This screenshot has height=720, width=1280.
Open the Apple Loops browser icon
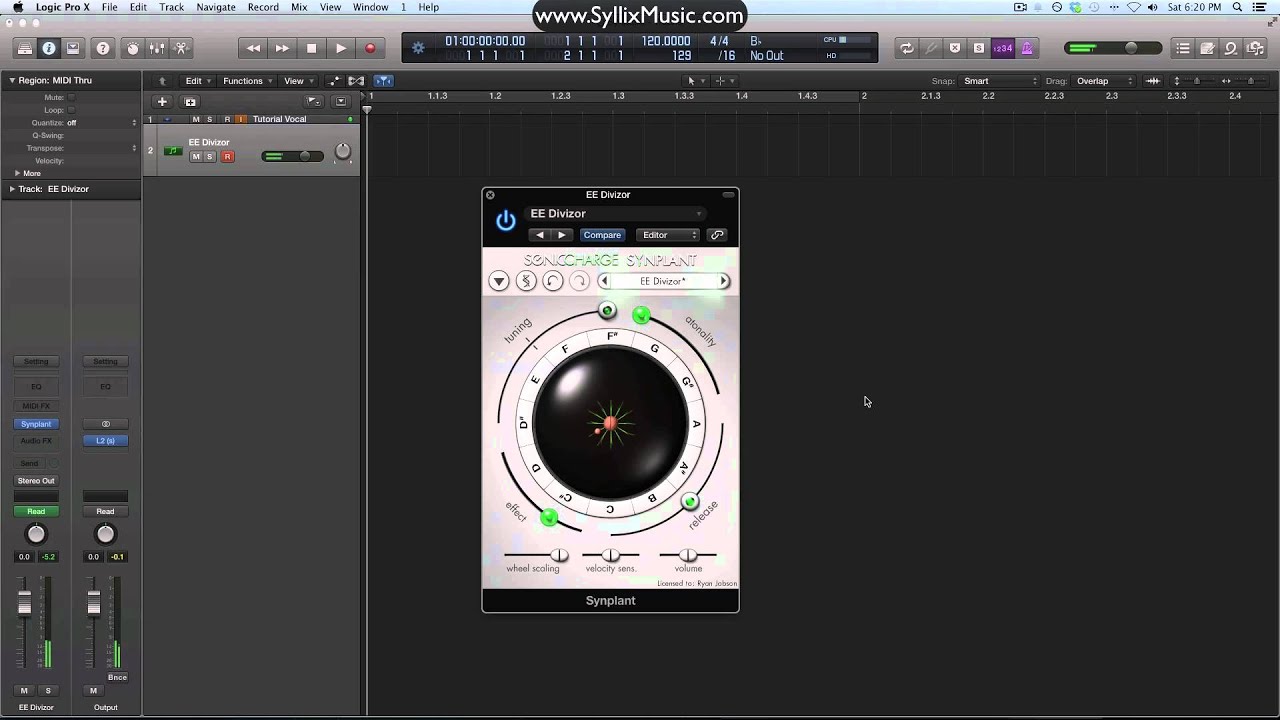tap(1231, 48)
